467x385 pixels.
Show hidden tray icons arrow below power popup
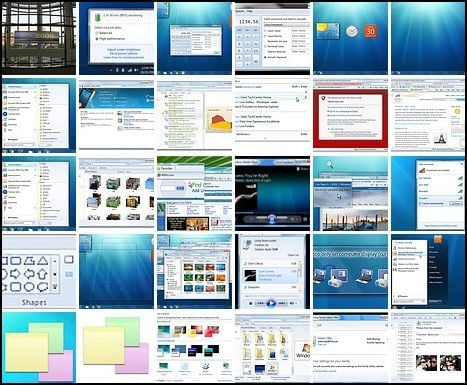pyautogui.click(x=111, y=70)
